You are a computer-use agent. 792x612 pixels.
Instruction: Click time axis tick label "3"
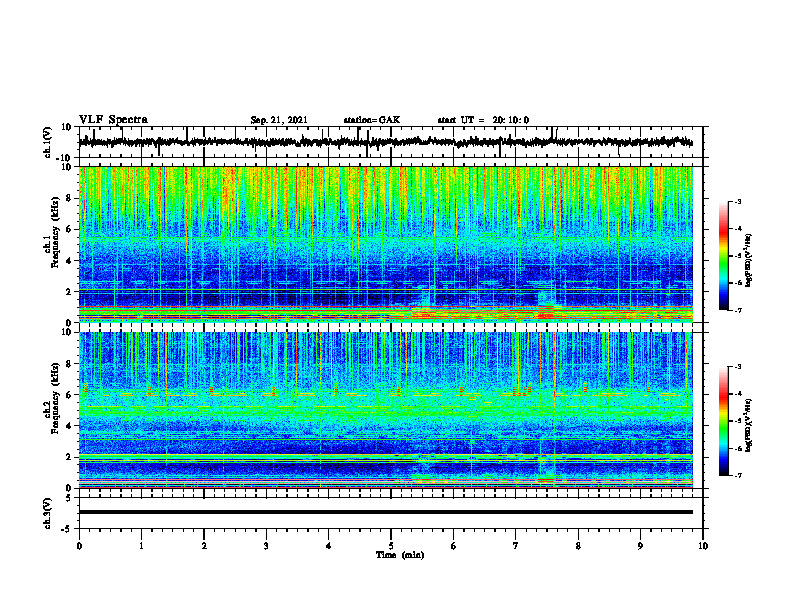click(266, 546)
